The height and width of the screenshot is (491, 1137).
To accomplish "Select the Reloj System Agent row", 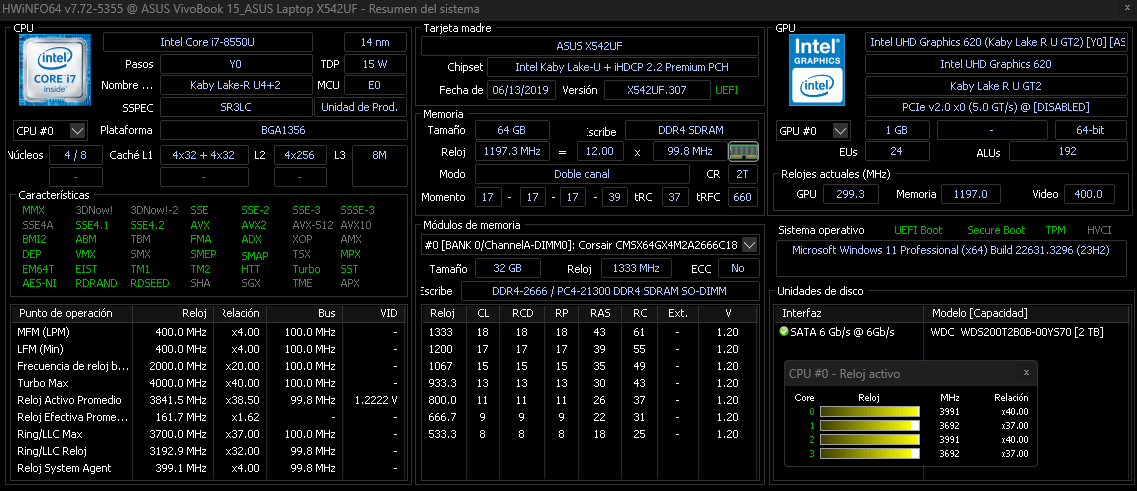I will click(209, 469).
